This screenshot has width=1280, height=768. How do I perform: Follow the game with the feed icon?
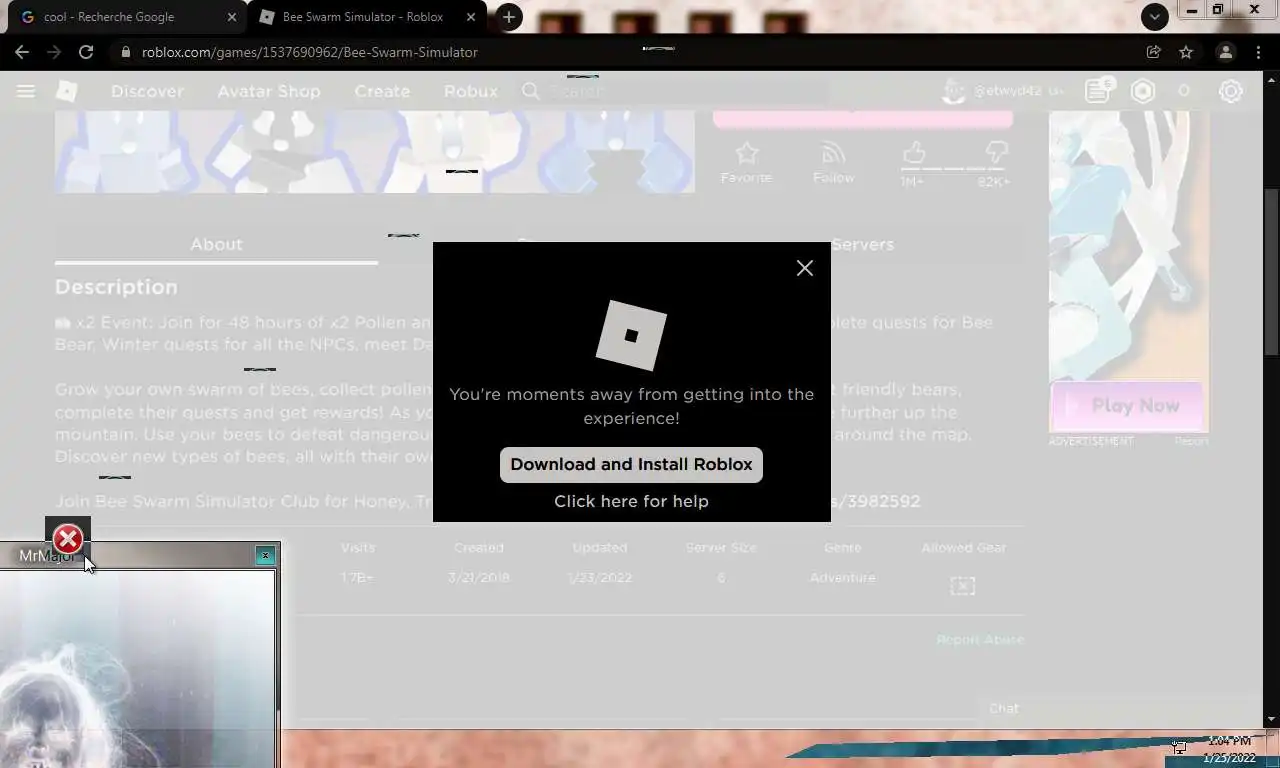833,153
